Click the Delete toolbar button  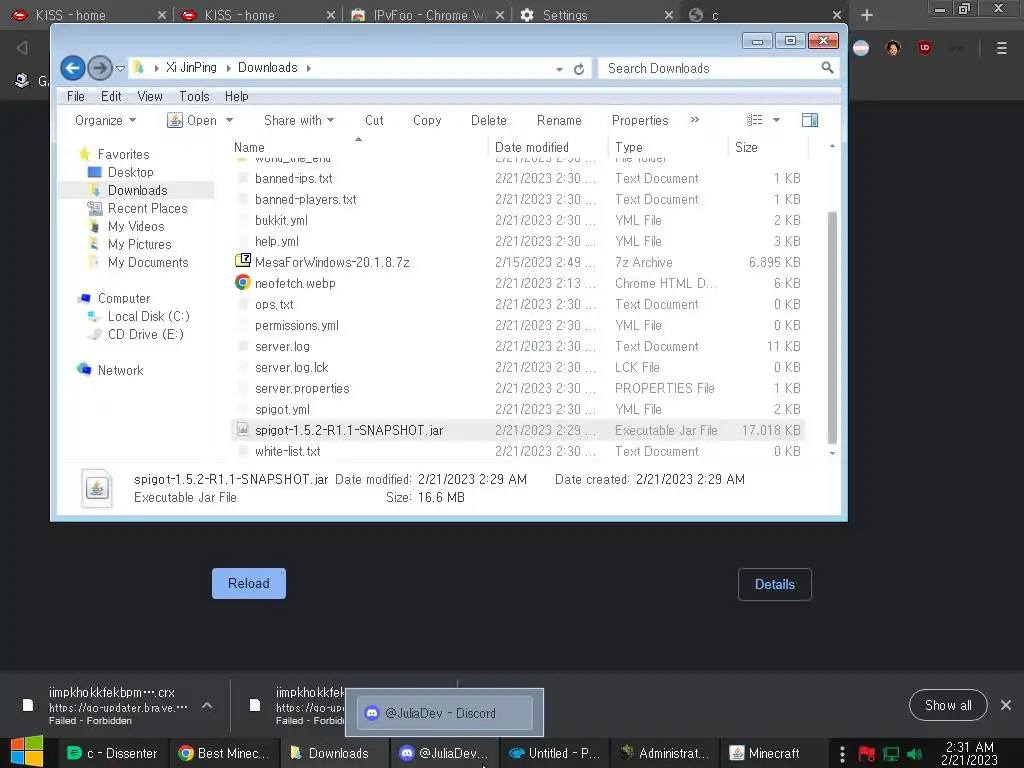point(488,120)
